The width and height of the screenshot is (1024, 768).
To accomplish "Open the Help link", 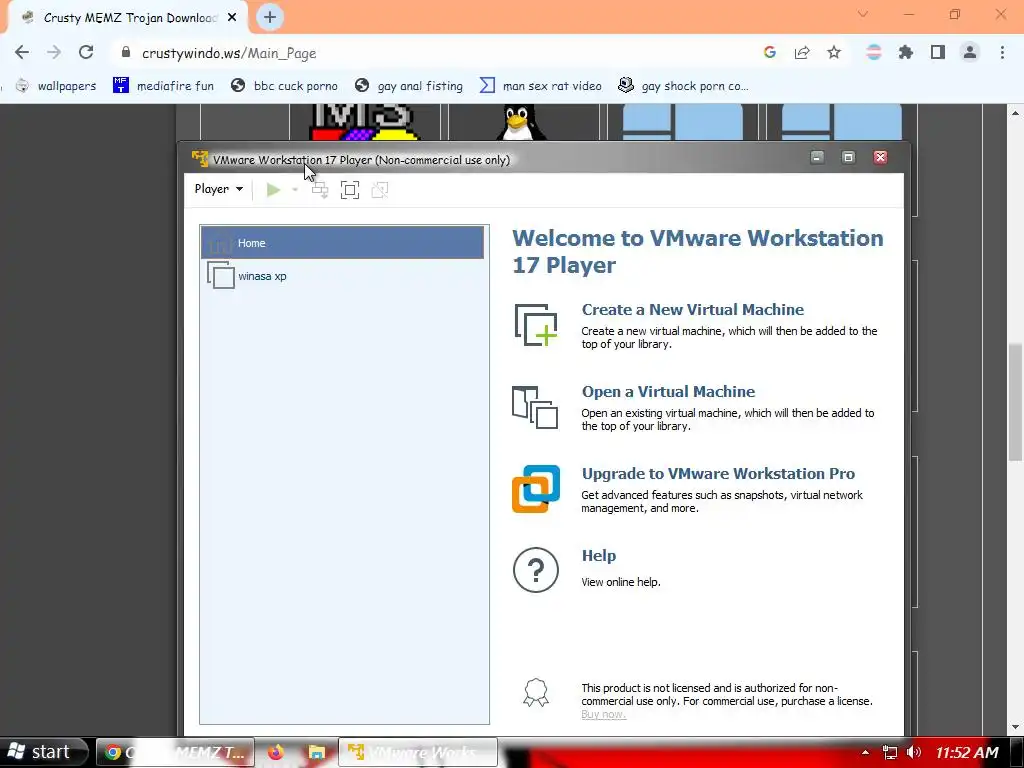I will (599, 556).
